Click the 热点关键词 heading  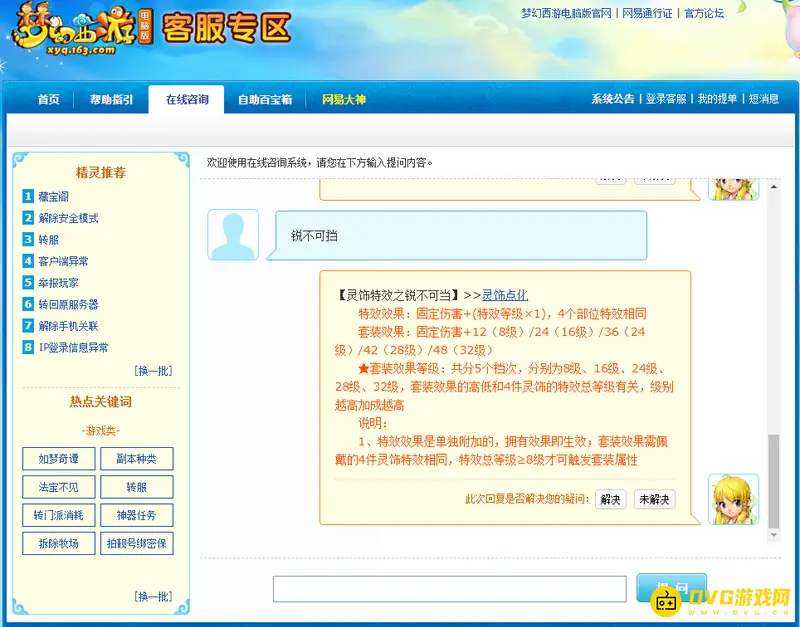coord(101,402)
